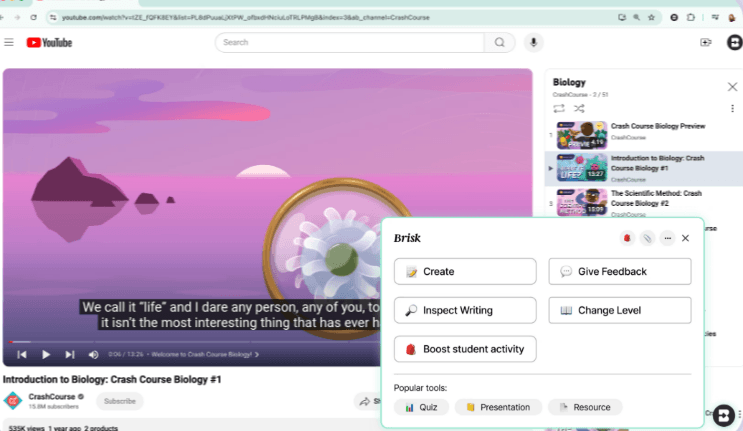
Task: Toggle shuffle playlist icon
Action: 579,108
